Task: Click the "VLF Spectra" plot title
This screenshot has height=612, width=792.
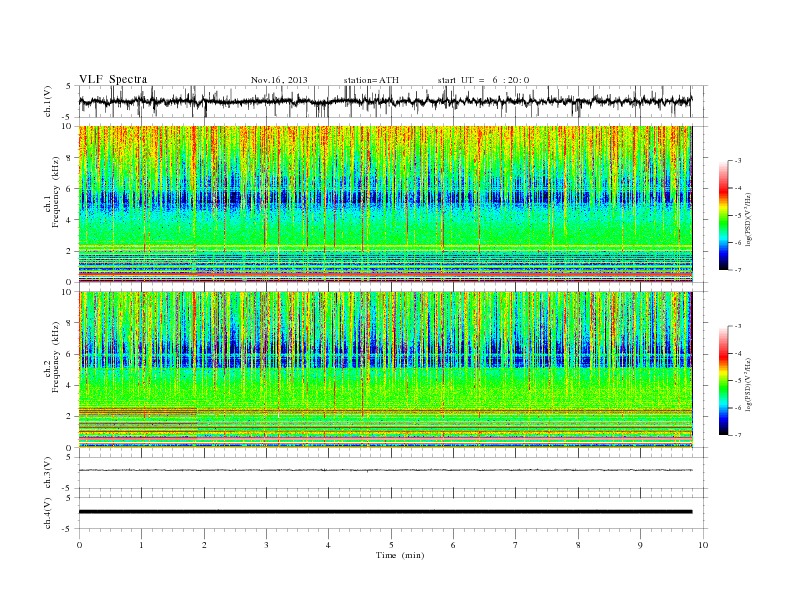Action: point(113,79)
